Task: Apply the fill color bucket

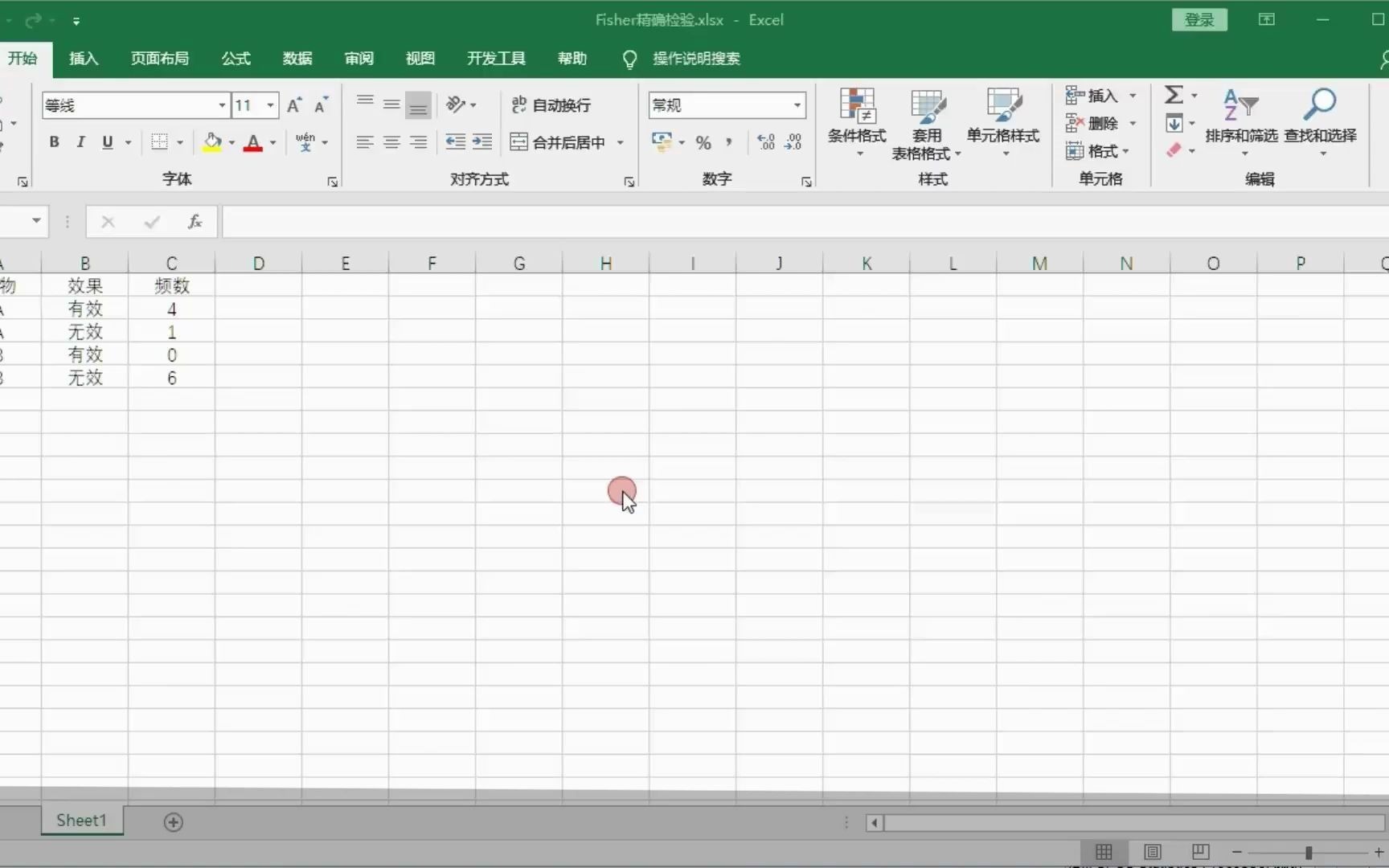Action: 212,142
